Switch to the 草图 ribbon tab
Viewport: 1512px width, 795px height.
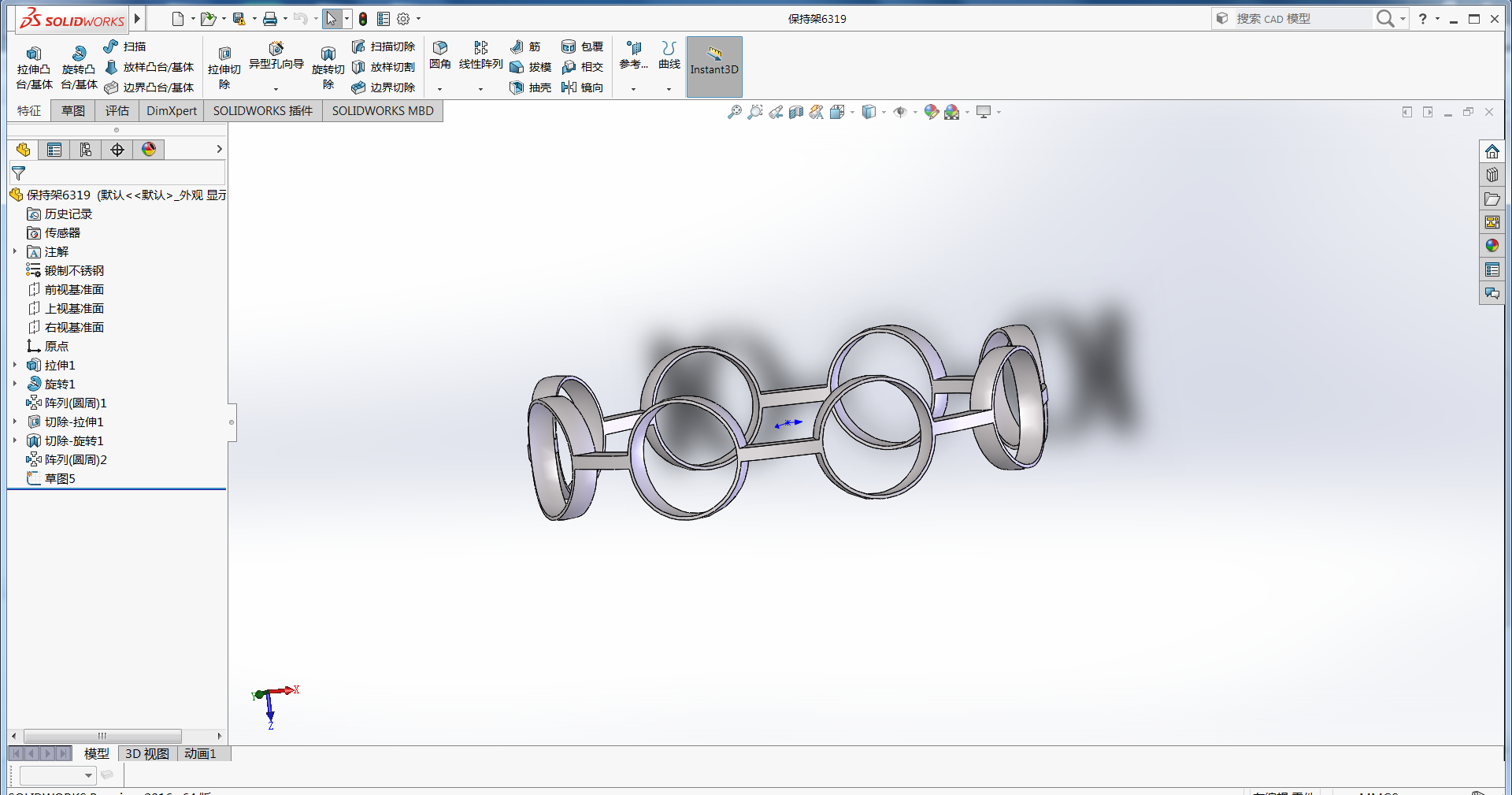pyautogui.click(x=72, y=110)
